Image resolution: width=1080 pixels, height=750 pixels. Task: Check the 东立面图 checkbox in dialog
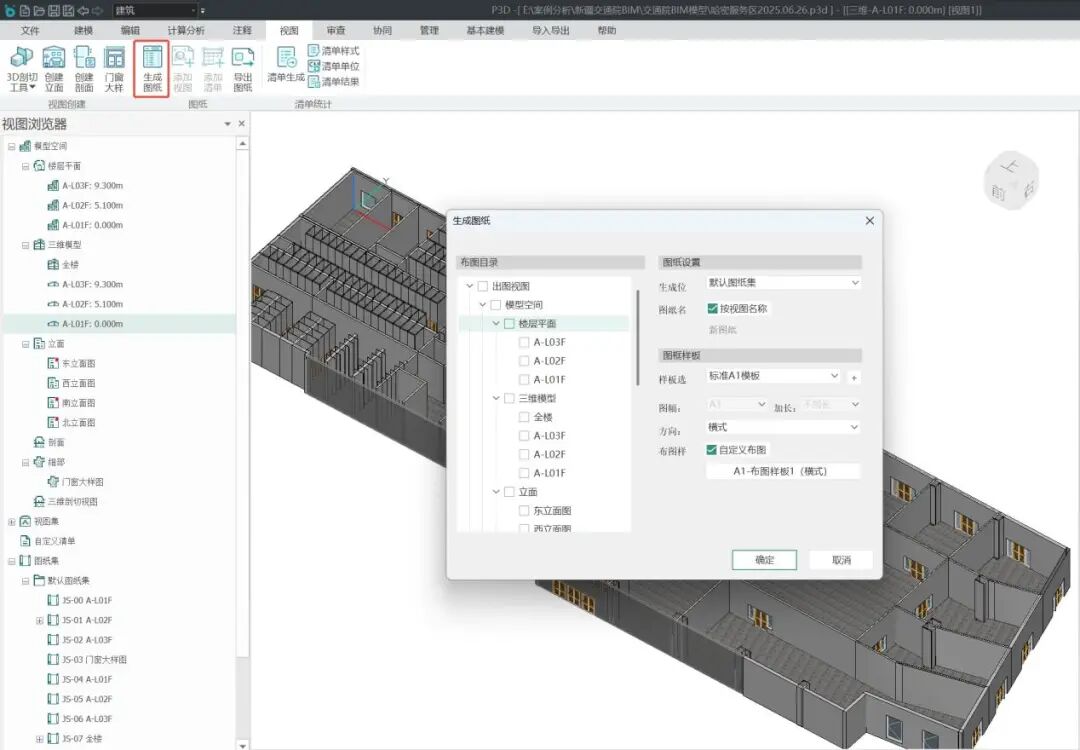pyautogui.click(x=524, y=510)
